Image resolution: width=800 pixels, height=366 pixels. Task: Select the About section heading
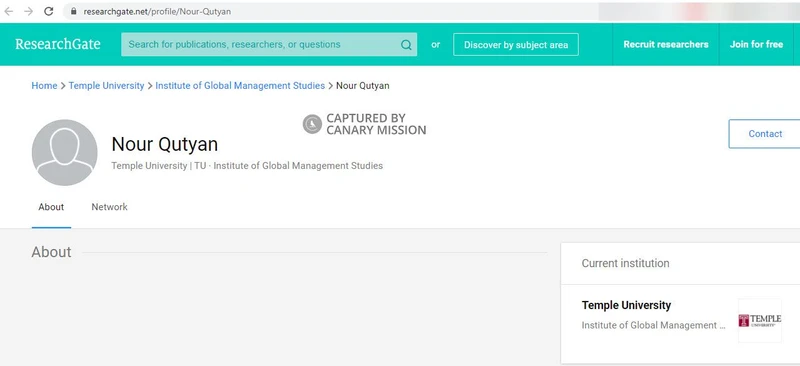click(x=51, y=252)
